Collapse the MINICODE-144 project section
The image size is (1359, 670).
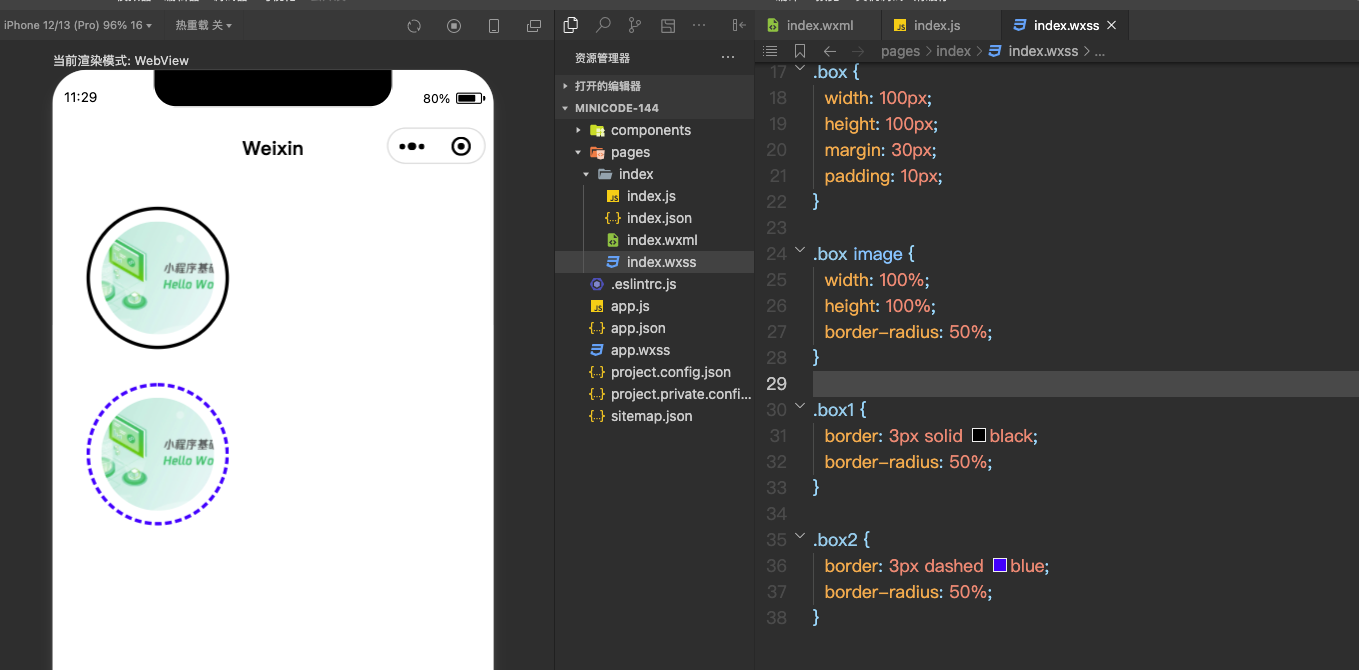pyautogui.click(x=654, y=108)
